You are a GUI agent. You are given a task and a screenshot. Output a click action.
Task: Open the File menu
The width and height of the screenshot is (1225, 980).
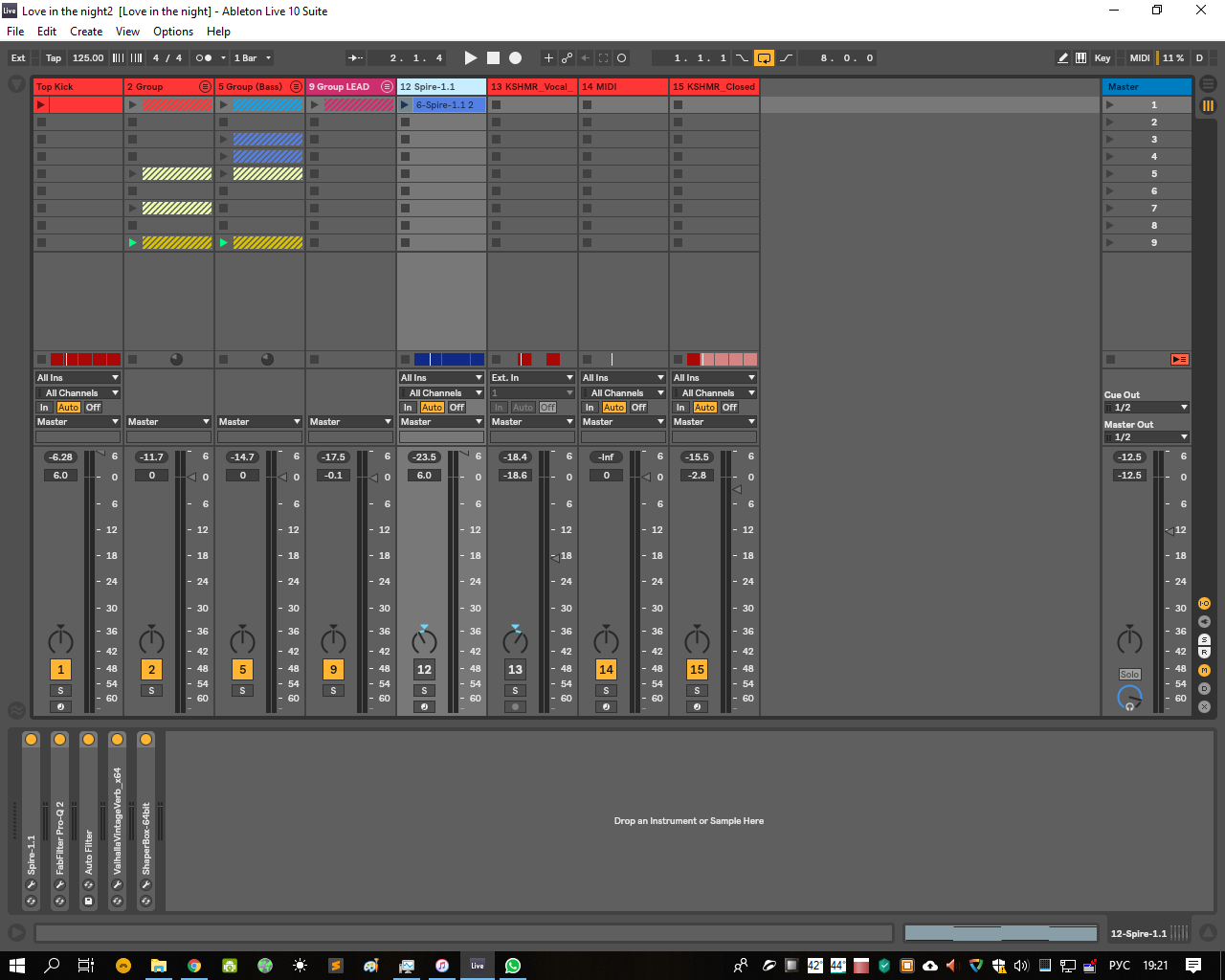[16, 32]
